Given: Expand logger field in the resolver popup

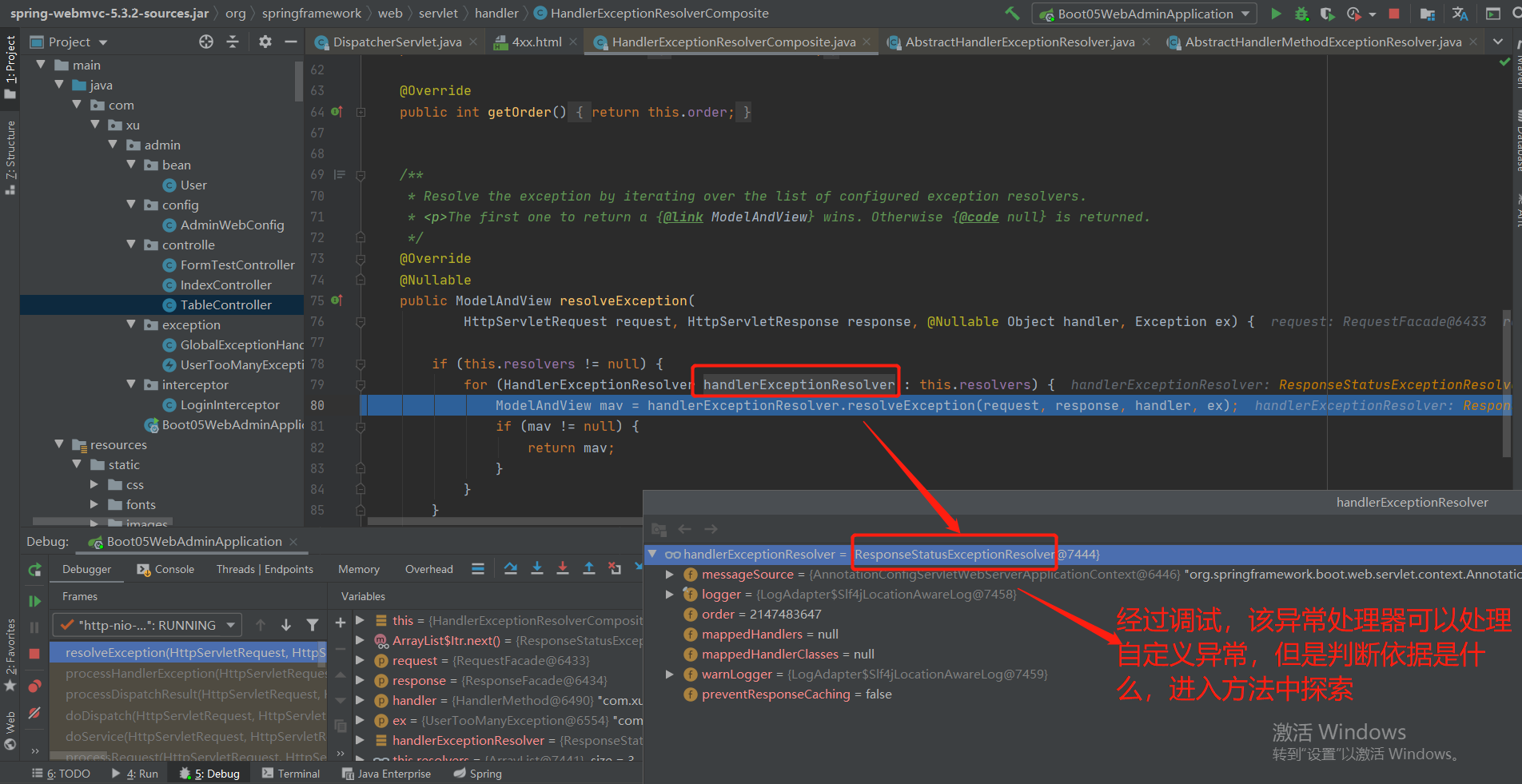Looking at the screenshot, I should coord(669,595).
